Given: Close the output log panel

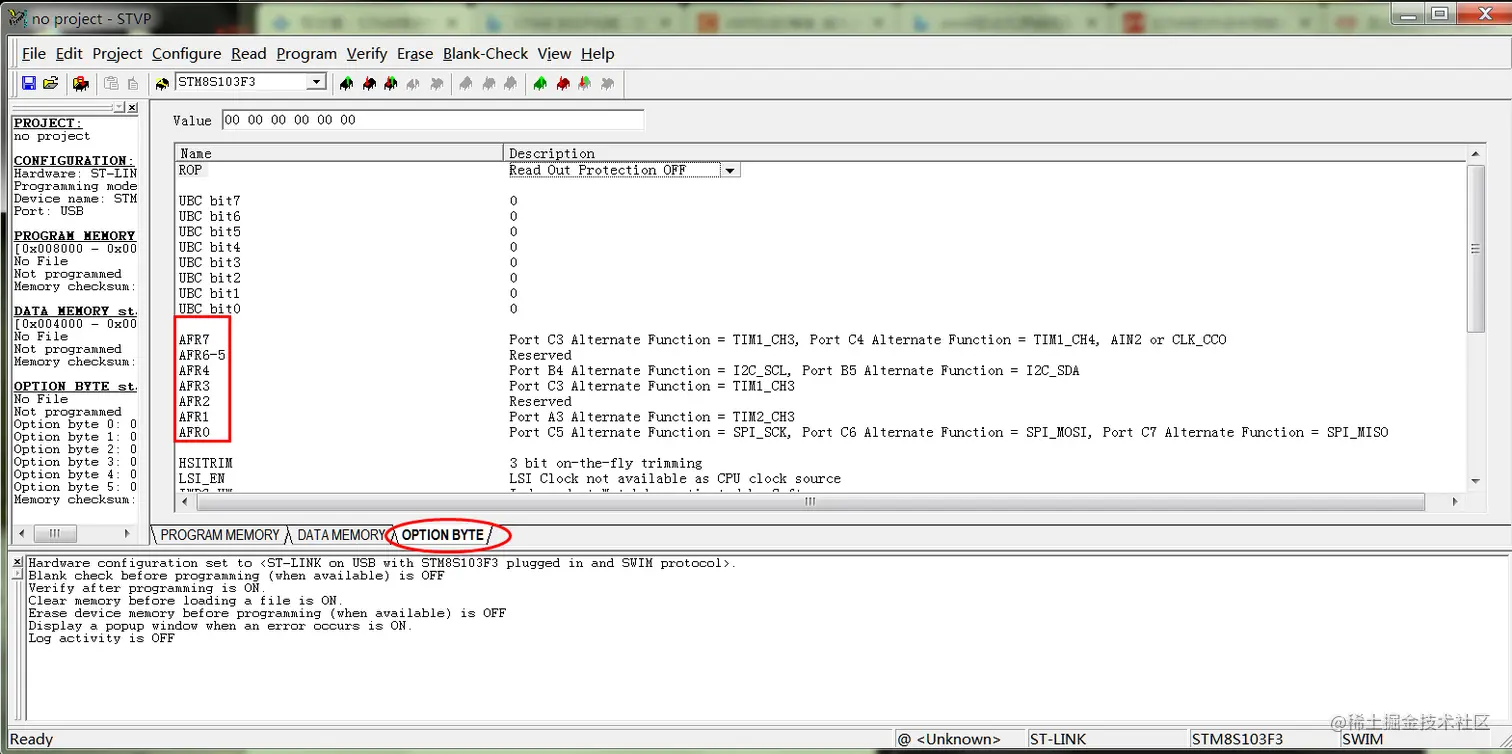Looking at the screenshot, I should click(x=17, y=563).
